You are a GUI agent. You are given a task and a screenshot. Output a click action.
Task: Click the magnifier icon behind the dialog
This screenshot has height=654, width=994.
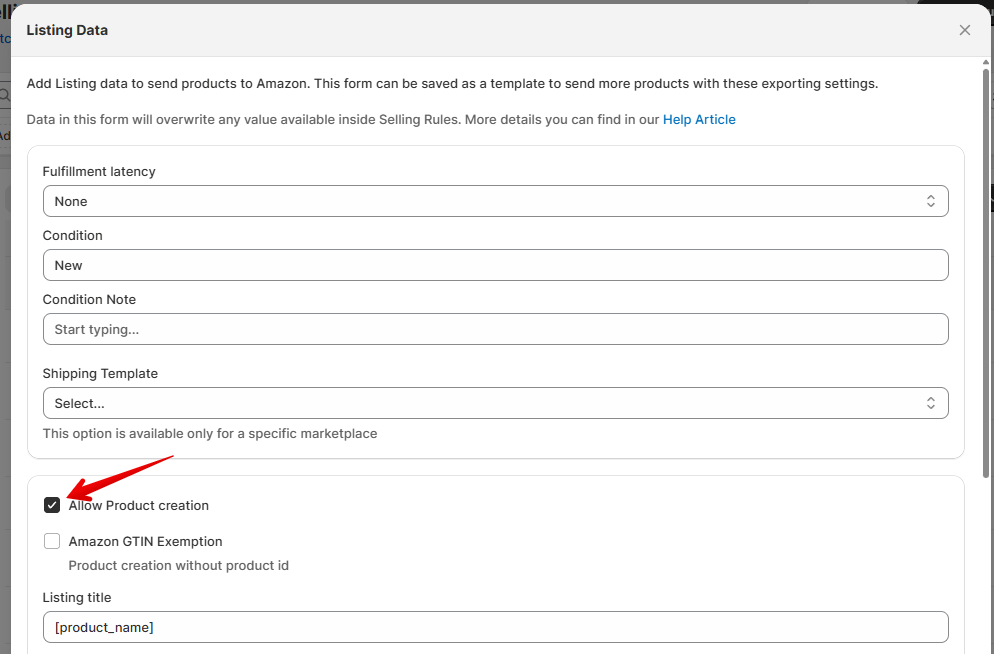pos(4,96)
